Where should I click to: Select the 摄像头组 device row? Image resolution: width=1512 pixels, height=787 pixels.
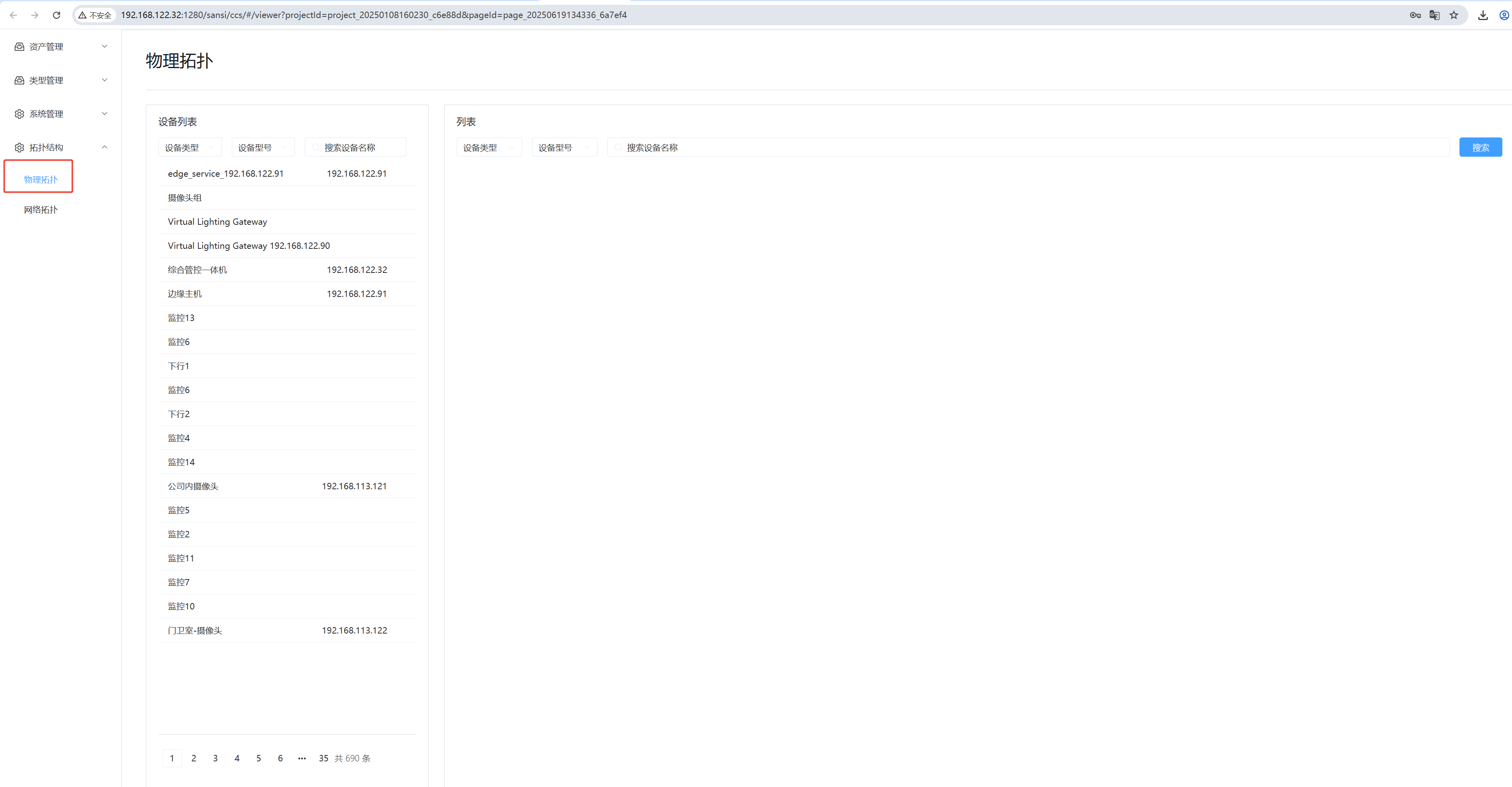(x=287, y=198)
